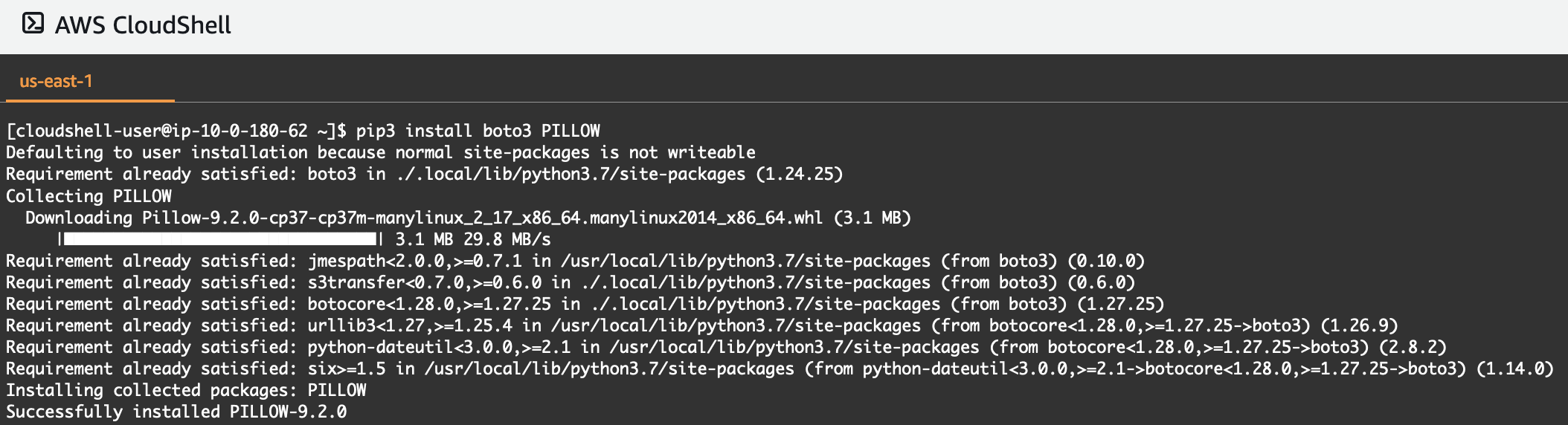Screen dimensions: 1568x425
Task: Click the Pillow download progress bar
Action: (x=220, y=239)
